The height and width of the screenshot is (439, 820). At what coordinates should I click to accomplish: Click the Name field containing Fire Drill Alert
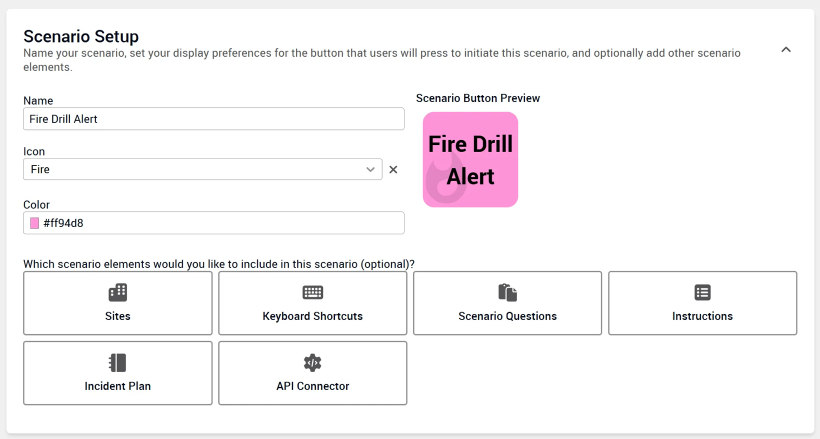pos(213,119)
